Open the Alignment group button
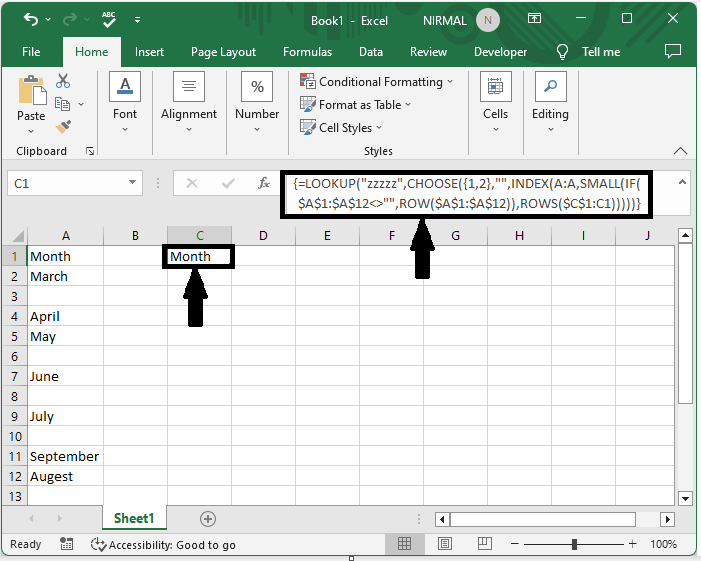701x561 pixels. point(189,102)
